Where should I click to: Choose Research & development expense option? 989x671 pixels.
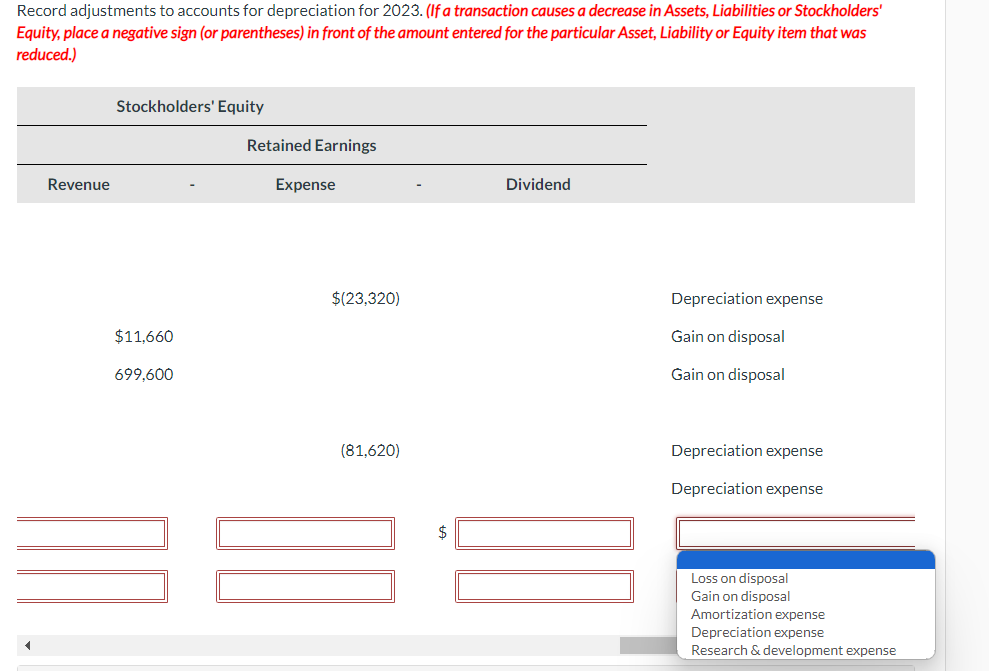pos(792,649)
